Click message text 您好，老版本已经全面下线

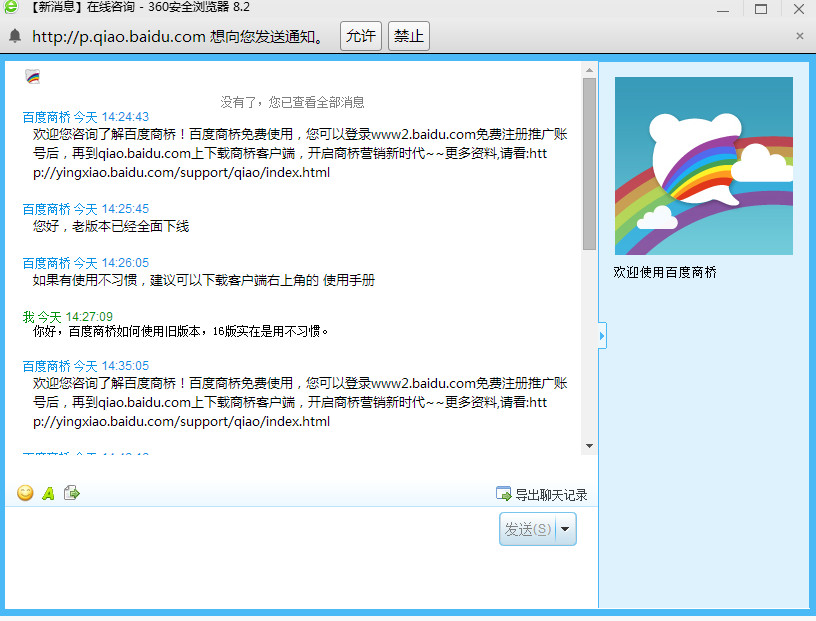111,226
